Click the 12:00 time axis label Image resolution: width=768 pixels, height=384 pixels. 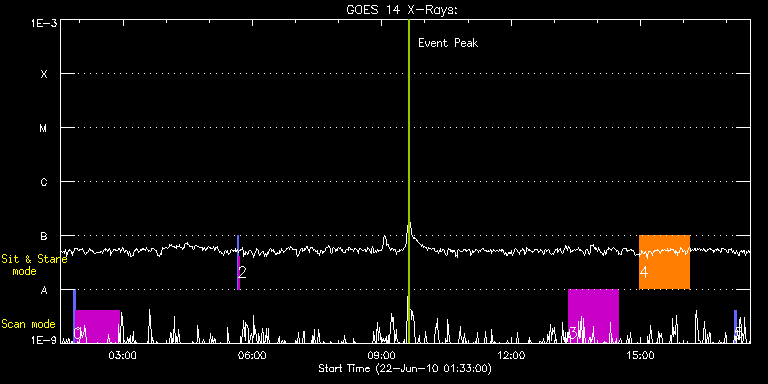click(511, 355)
